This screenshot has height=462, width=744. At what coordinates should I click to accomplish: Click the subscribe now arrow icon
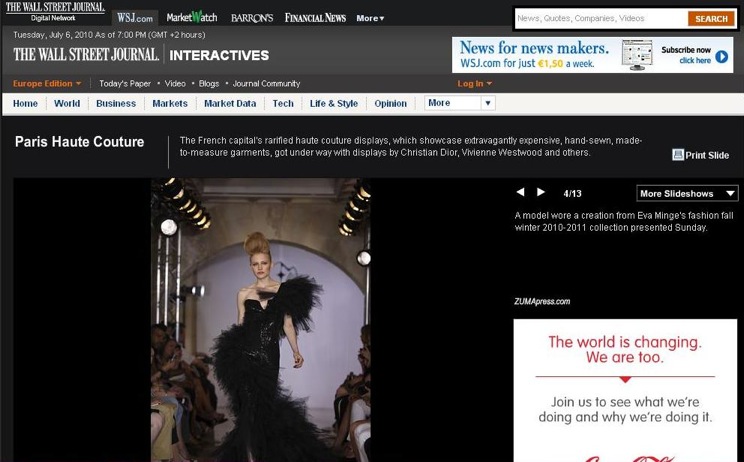722,57
